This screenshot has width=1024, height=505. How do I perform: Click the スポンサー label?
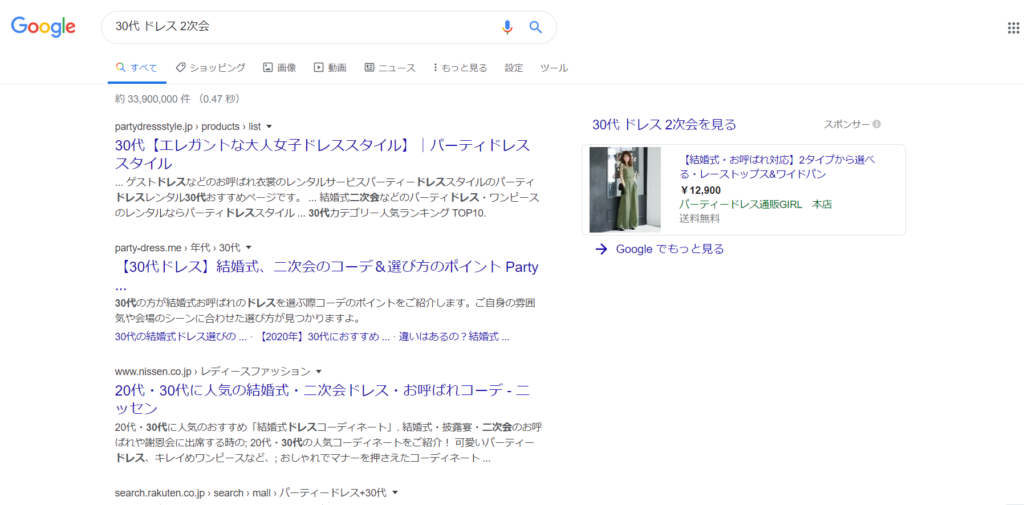click(846, 124)
